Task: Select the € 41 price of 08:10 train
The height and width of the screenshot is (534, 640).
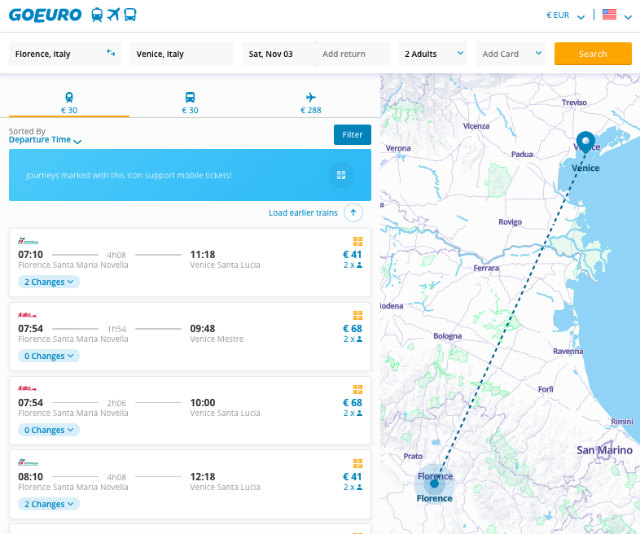Action: coord(352,476)
